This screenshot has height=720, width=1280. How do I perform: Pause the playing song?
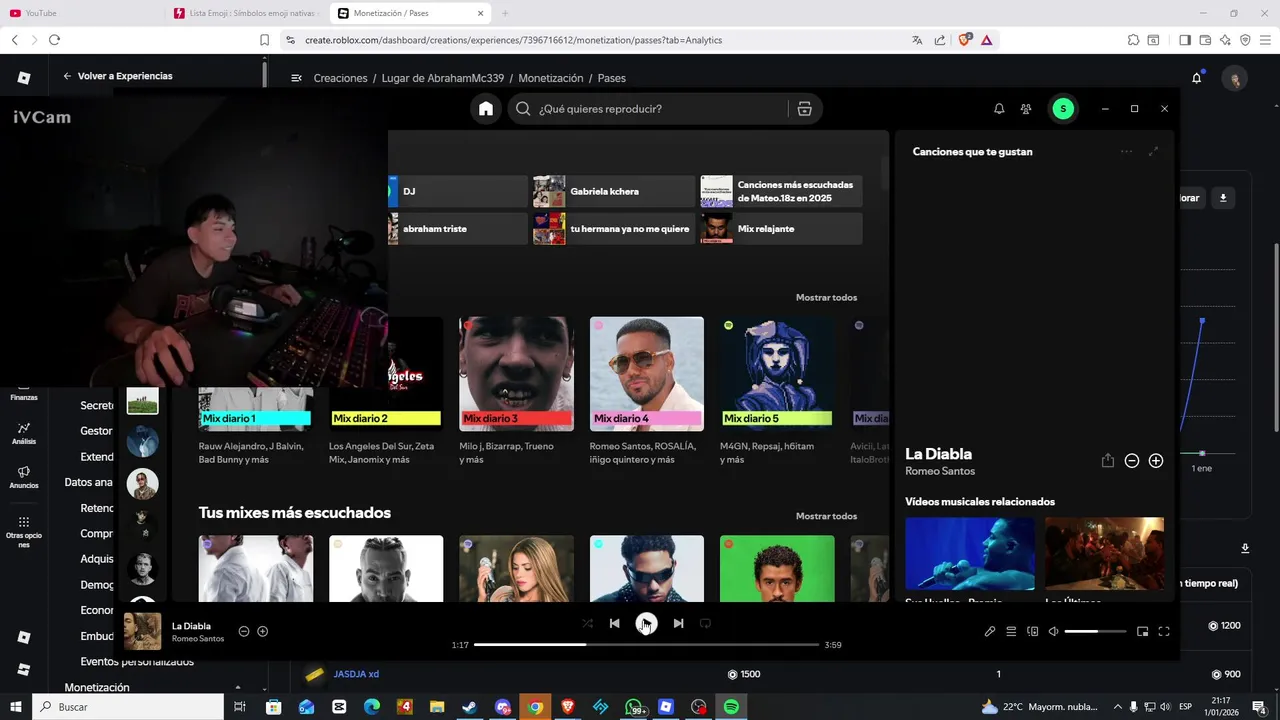647,623
